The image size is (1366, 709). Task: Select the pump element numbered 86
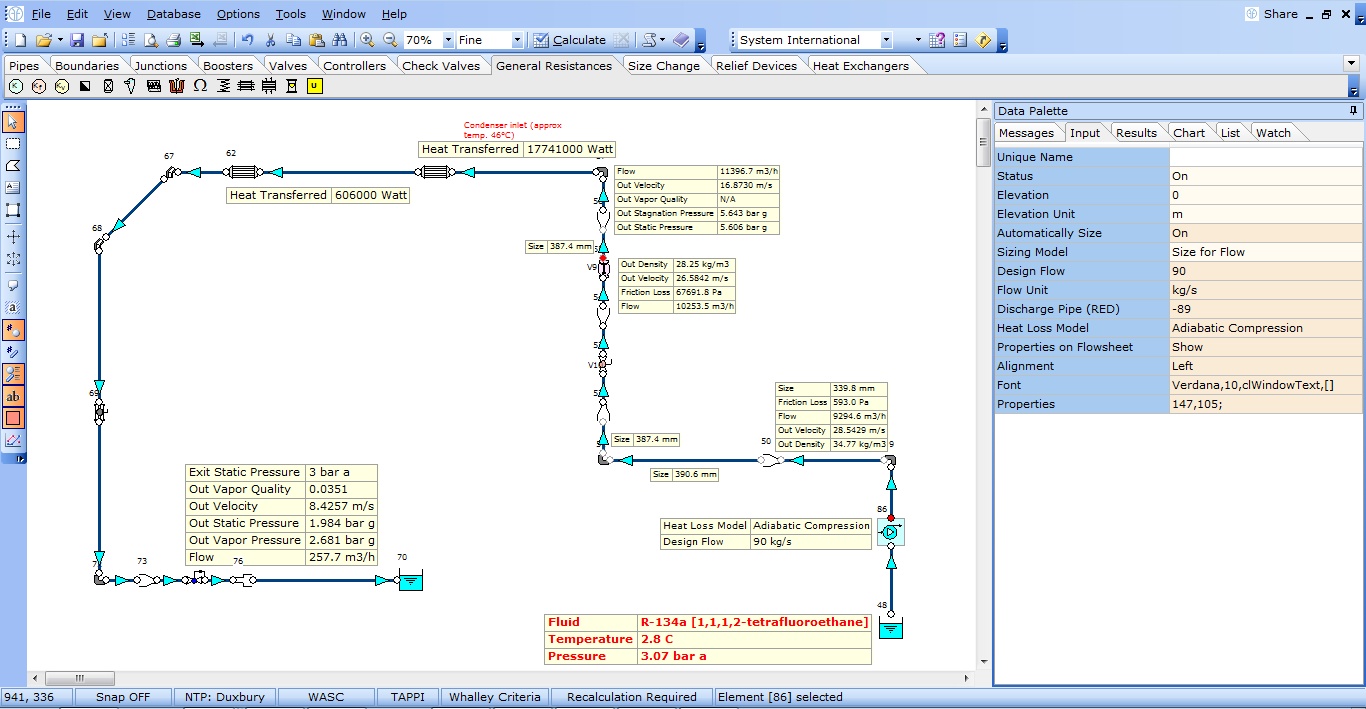tap(889, 533)
